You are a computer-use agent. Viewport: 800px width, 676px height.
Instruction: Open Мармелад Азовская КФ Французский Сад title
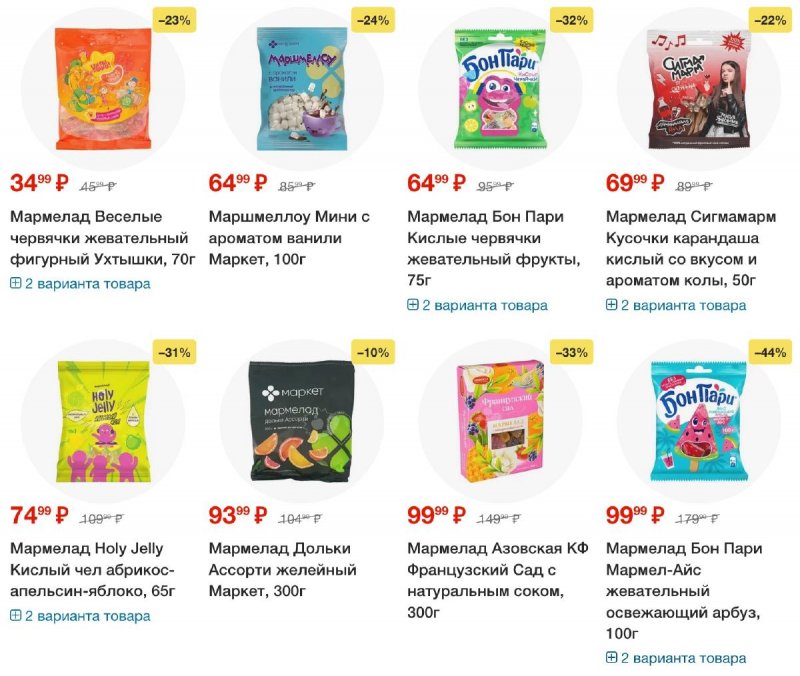tap(498, 580)
